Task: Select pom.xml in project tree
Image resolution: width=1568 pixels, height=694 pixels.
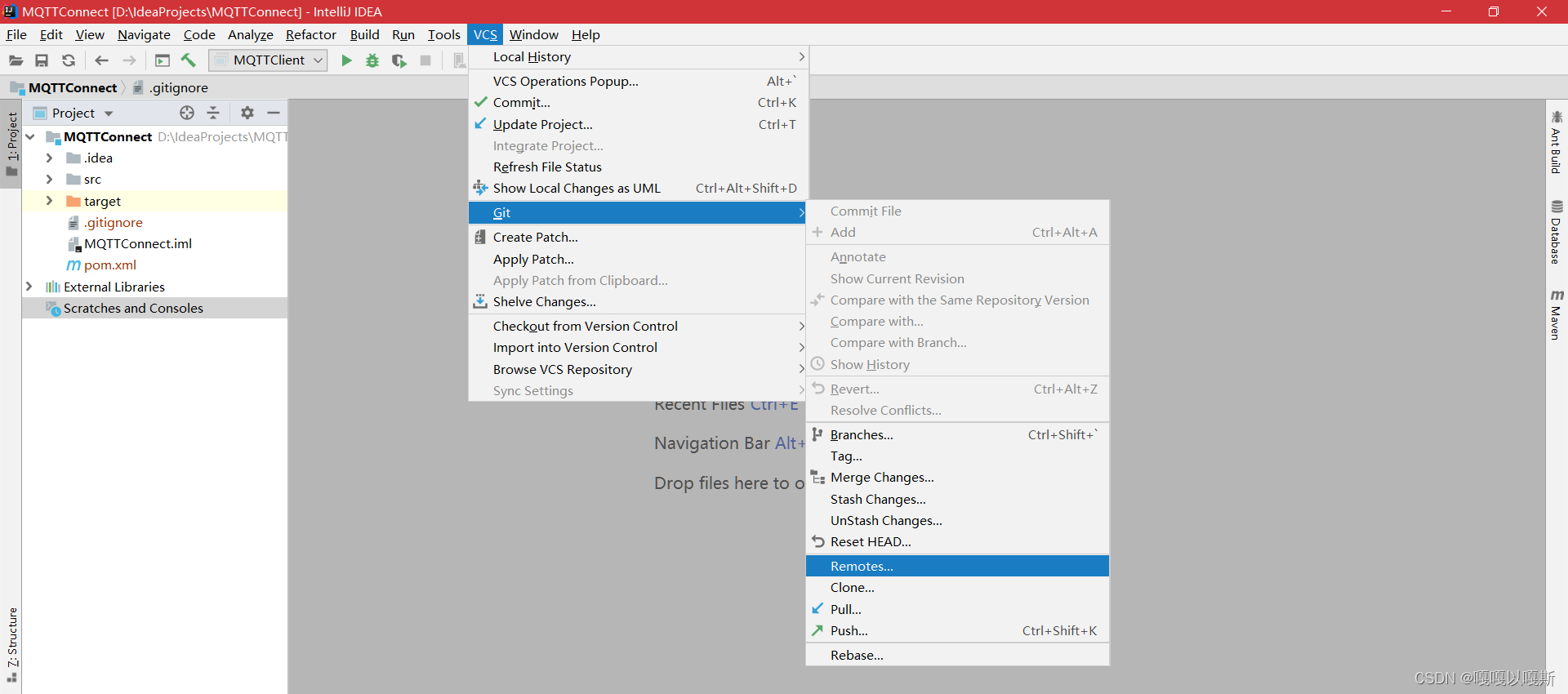Action: click(x=109, y=265)
